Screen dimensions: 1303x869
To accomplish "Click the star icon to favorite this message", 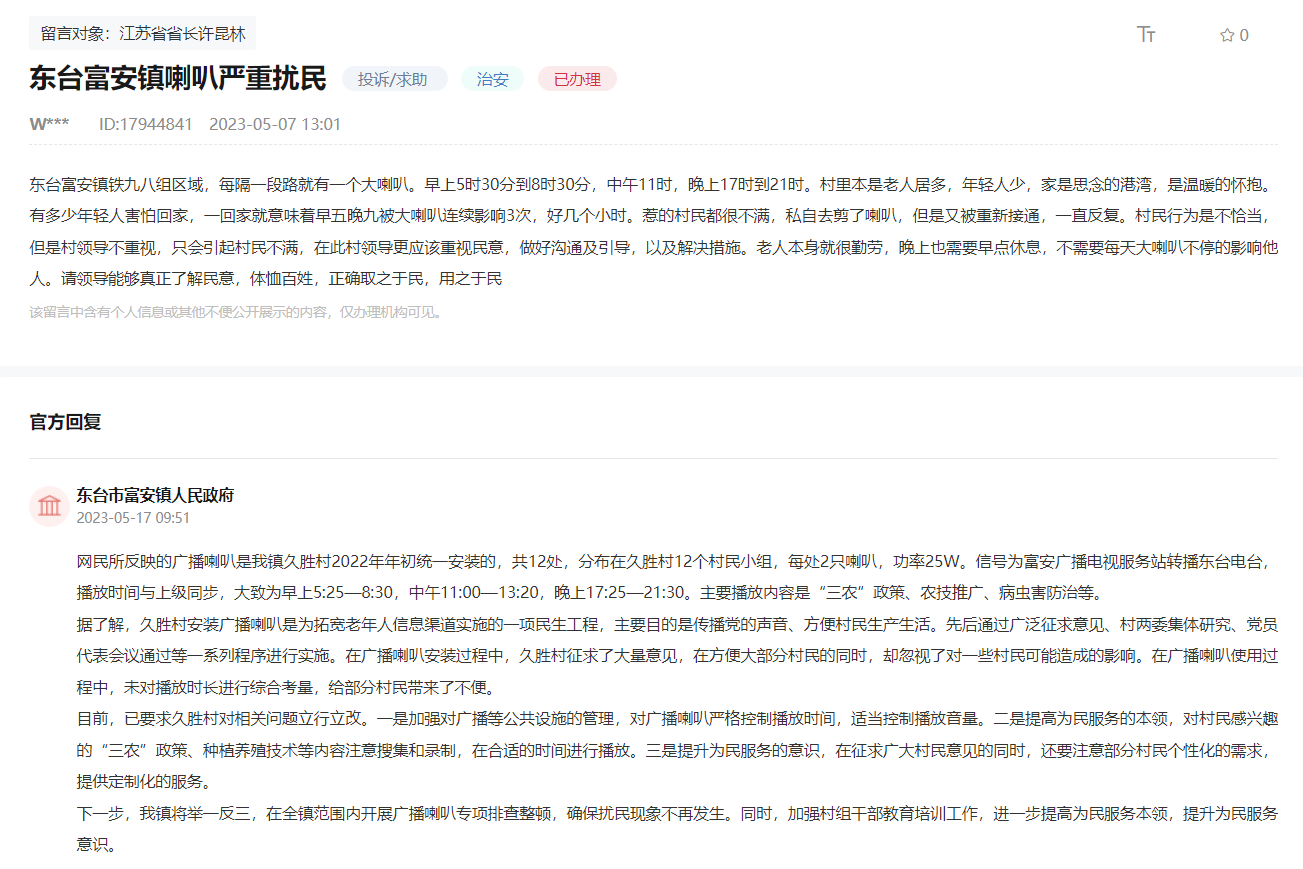I will coord(1225,33).
